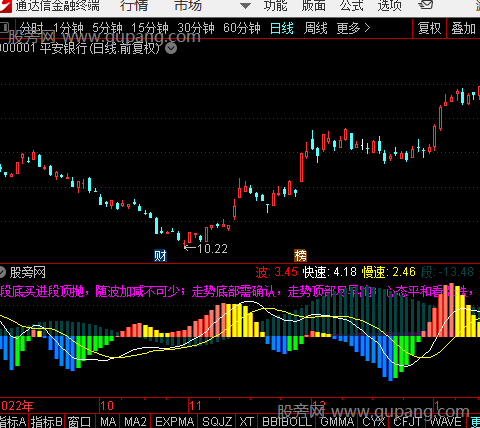Select the XT indicator tab
This screenshot has height=428, width=480.
point(246,422)
